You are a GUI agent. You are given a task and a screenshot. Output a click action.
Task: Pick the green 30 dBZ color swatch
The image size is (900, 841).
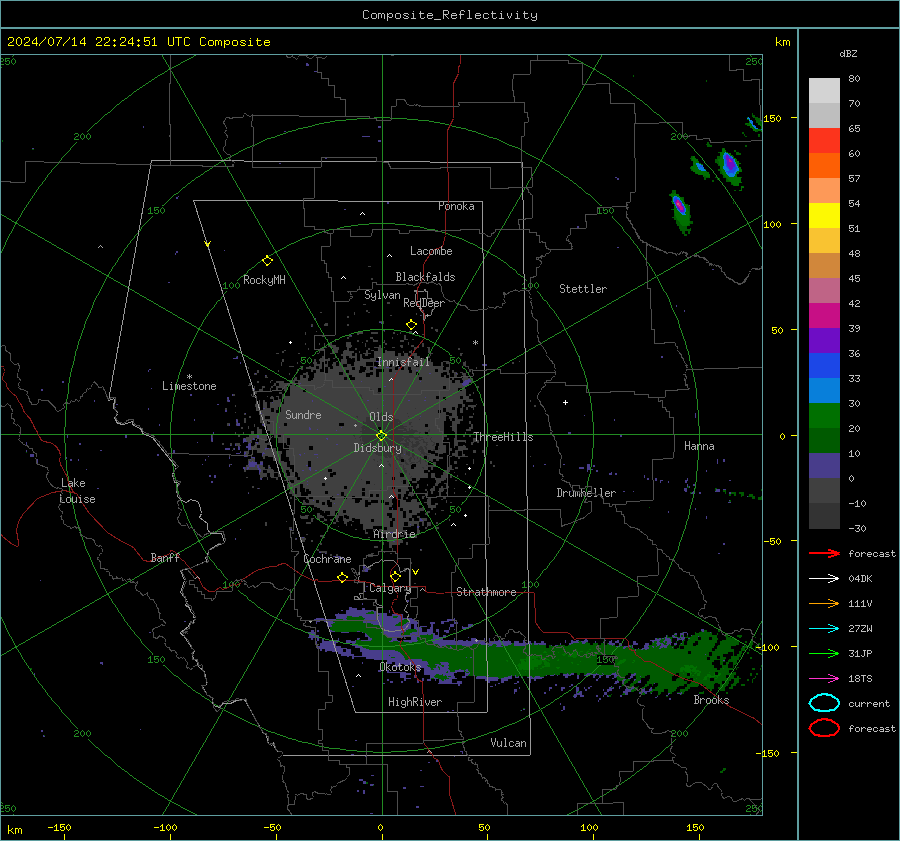[824, 416]
